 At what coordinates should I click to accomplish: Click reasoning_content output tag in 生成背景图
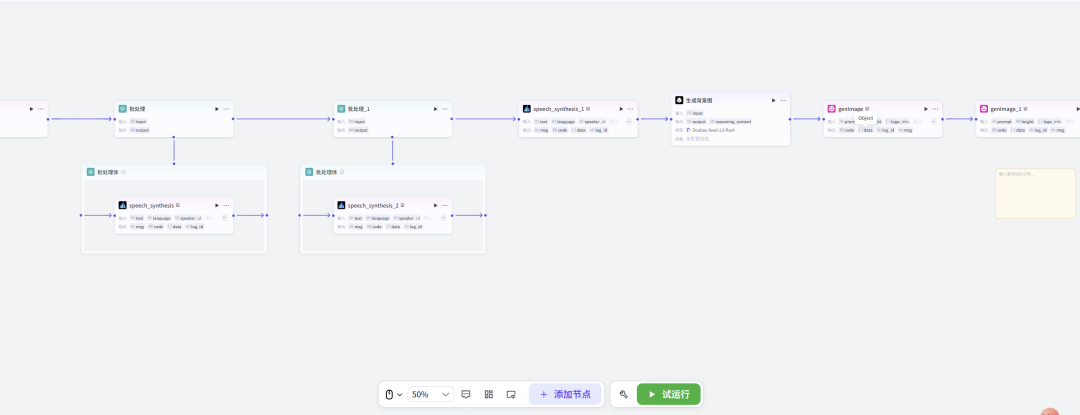[x=733, y=121]
